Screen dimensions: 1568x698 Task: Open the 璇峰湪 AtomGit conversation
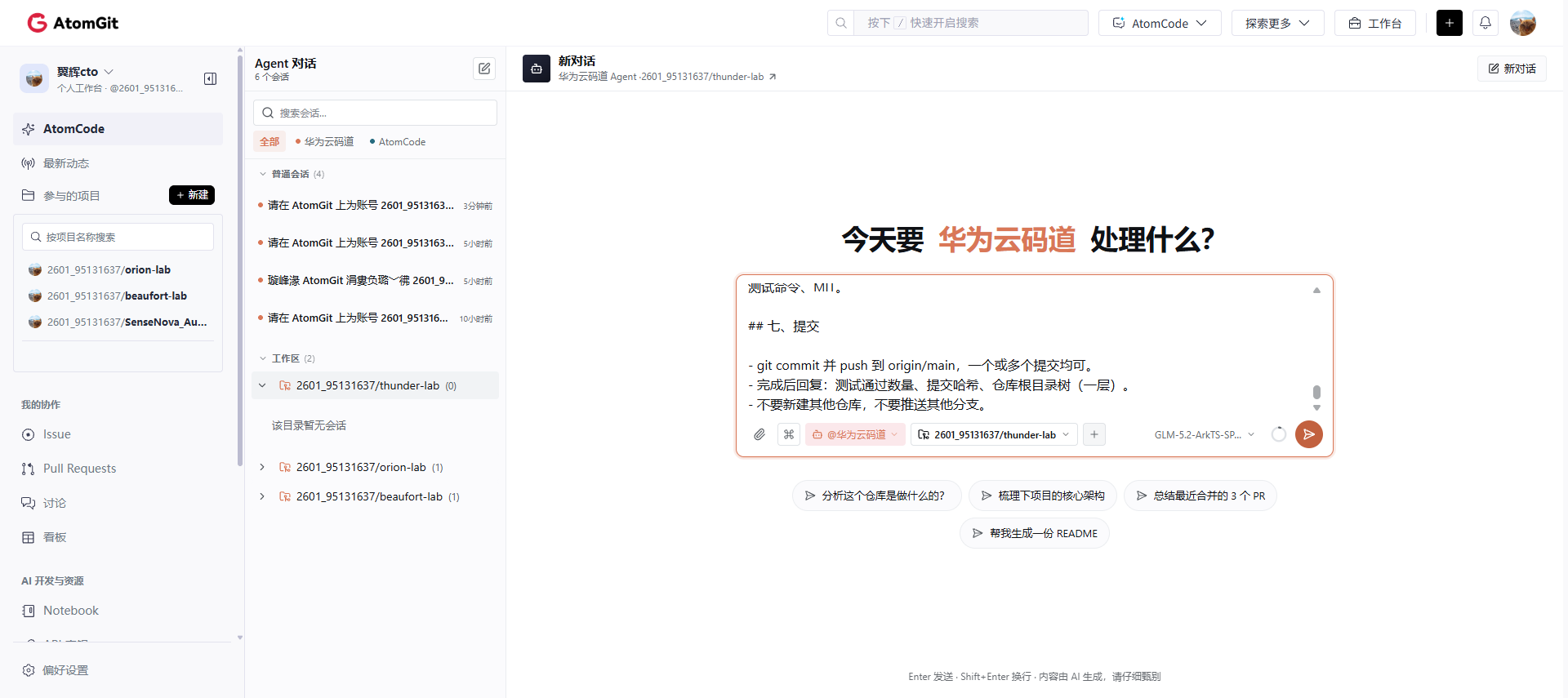(375, 281)
